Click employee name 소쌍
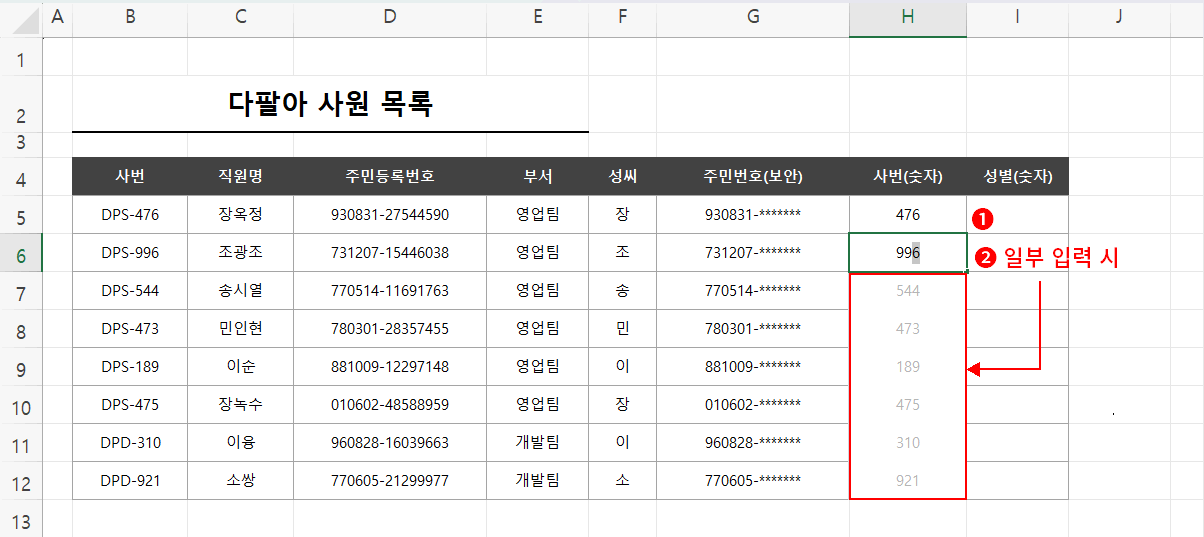The height and width of the screenshot is (537, 1204). pyautogui.click(x=241, y=481)
